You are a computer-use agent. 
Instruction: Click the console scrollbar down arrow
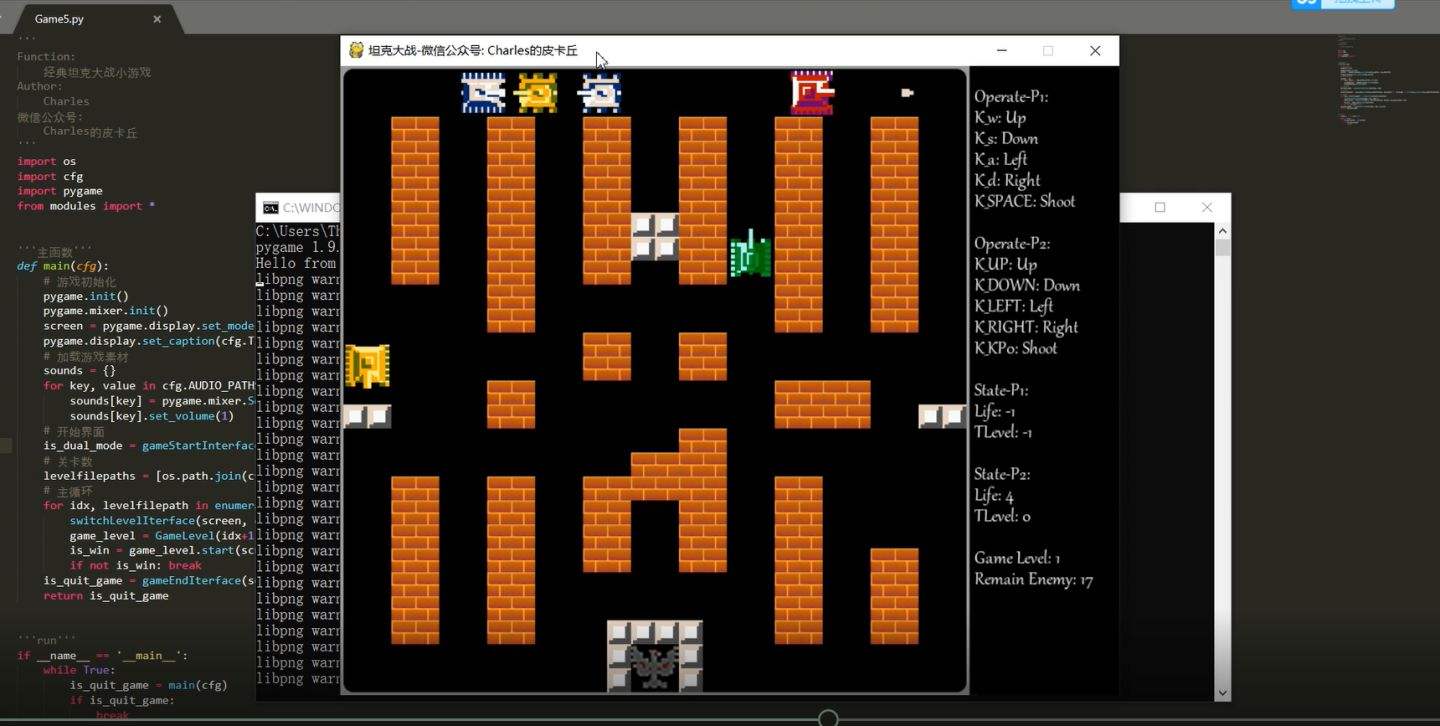pos(1222,692)
